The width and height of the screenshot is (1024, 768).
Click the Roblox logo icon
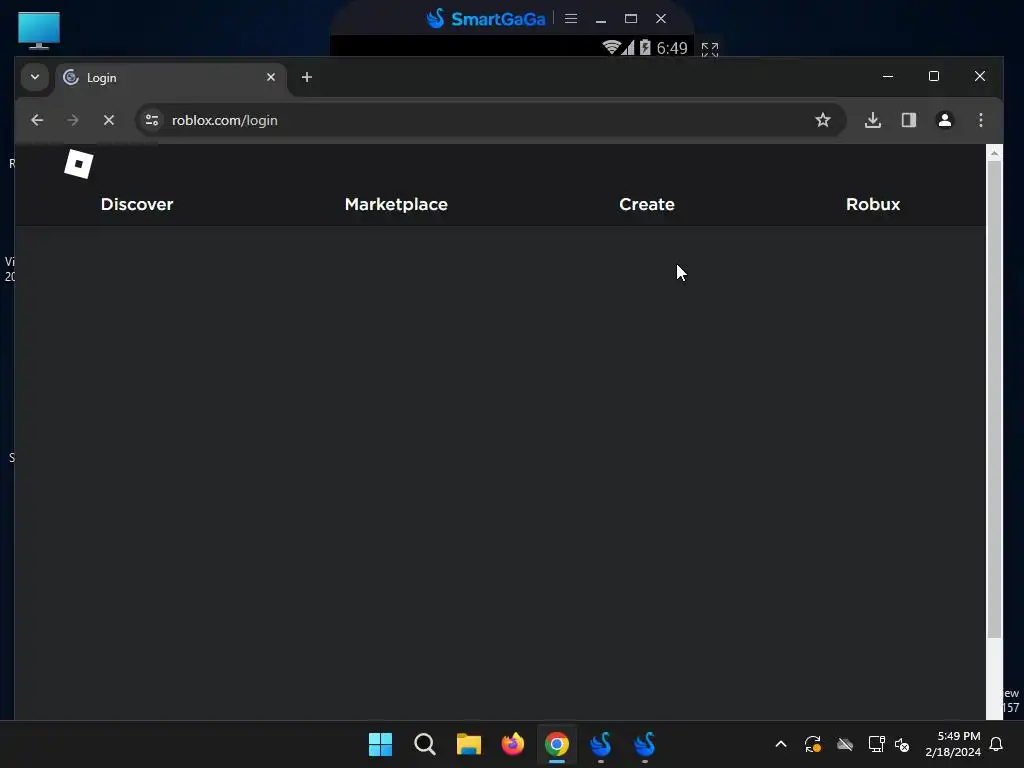[78, 164]
